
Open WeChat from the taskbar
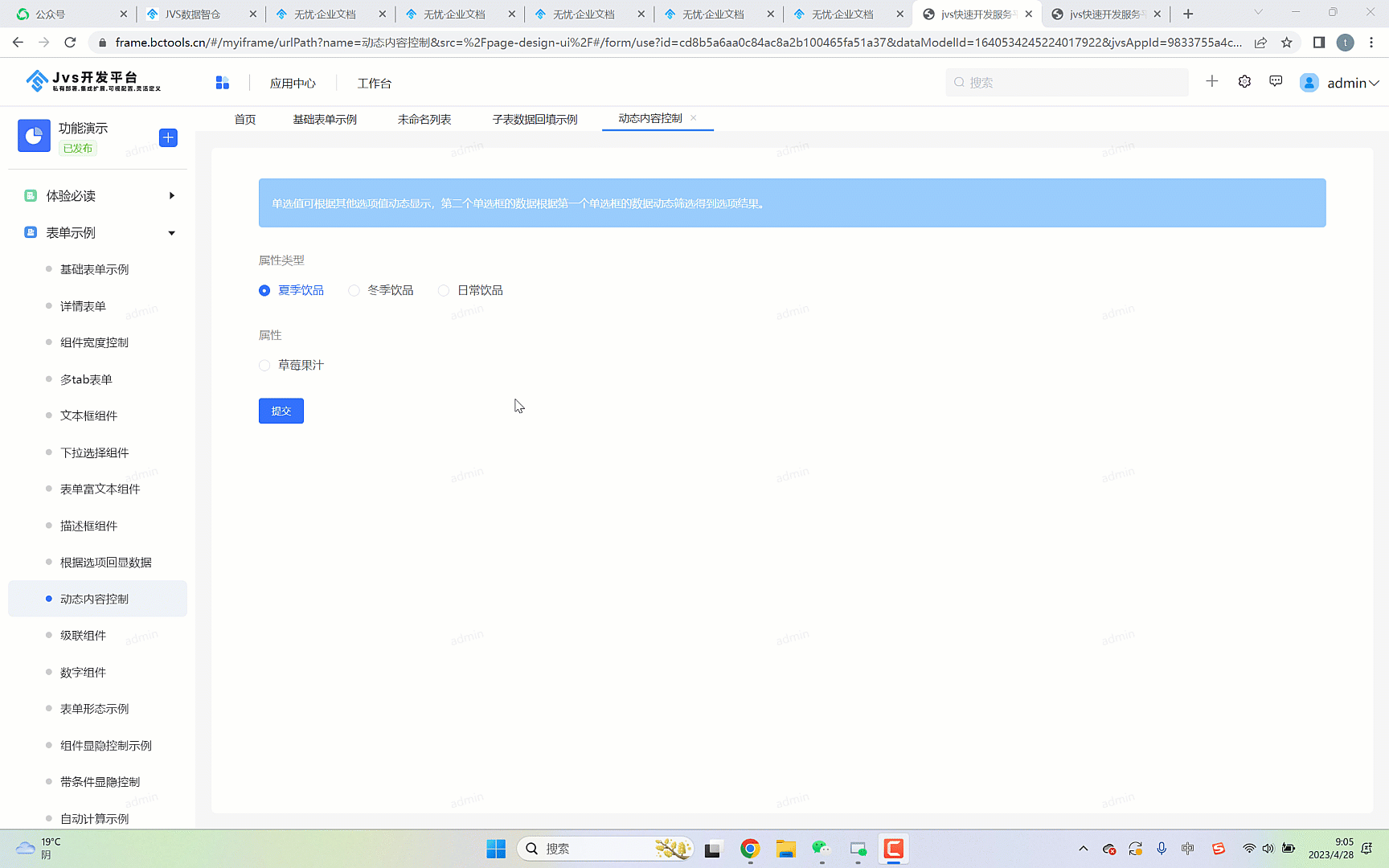[821, 849]
